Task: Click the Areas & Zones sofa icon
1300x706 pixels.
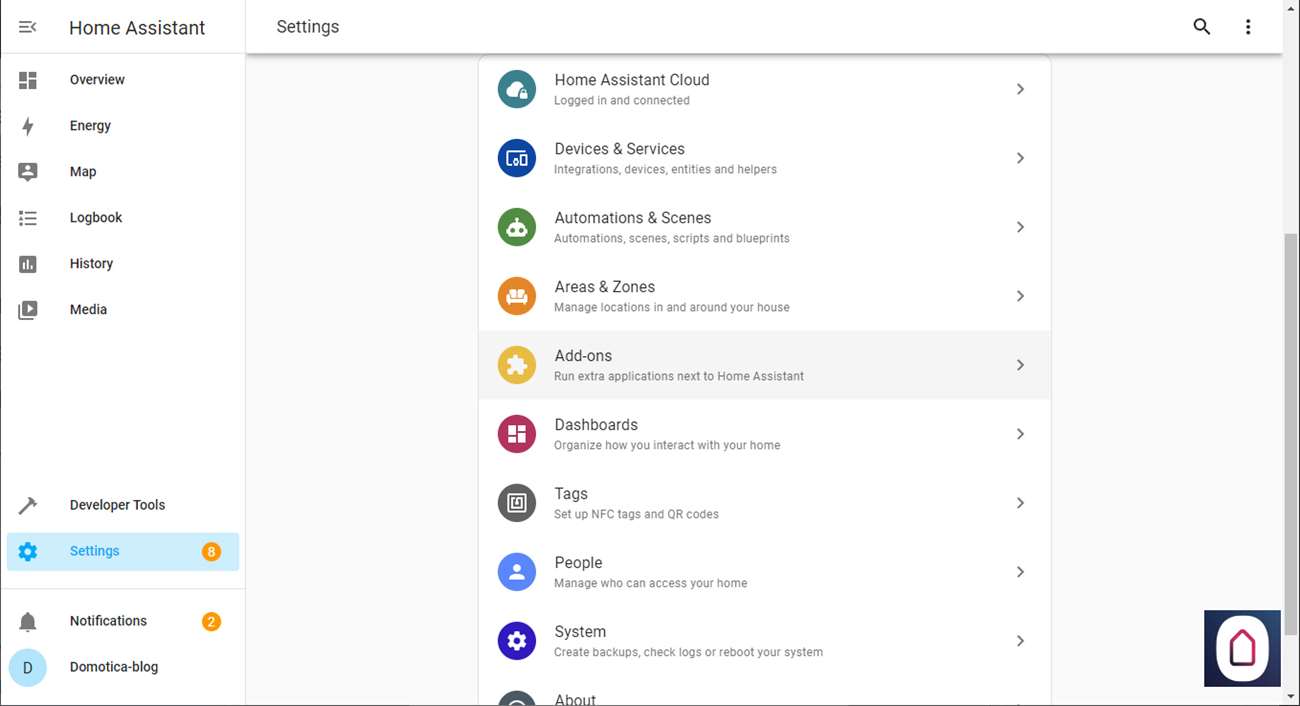Action: click(x=517, y=296)
